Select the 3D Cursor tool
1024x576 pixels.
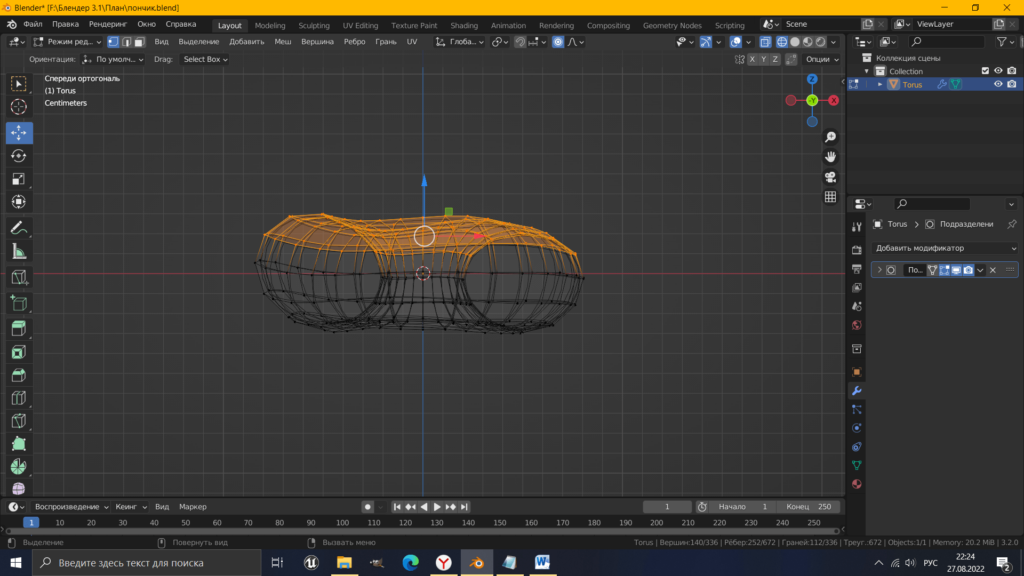tap(19, 107)
